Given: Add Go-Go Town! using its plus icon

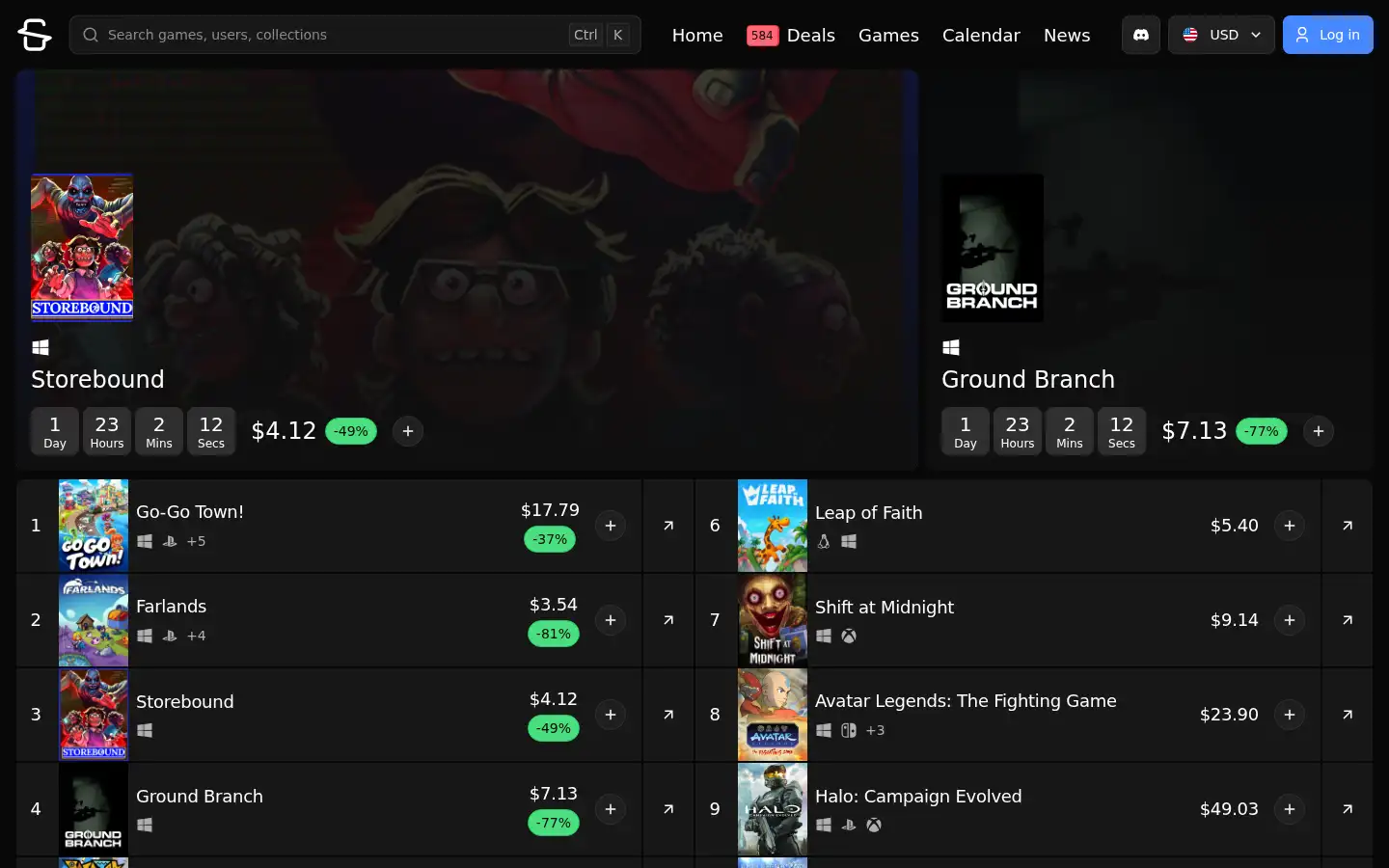Looking at the screenshot, I should (611, 526).
